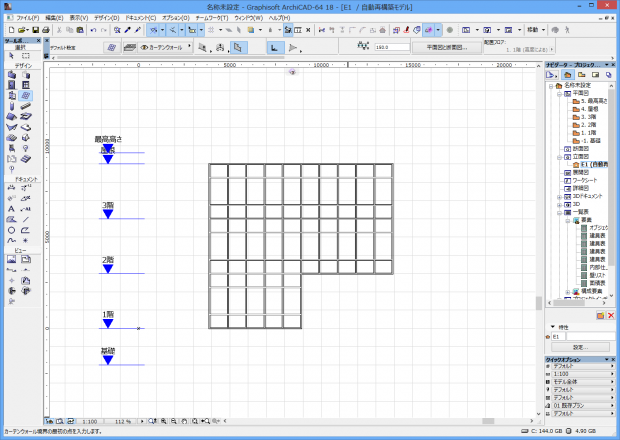Screen dimensions: 620x440
Task: Select the Circle/Arc tool in toolbox
Action: coord(11,229)
